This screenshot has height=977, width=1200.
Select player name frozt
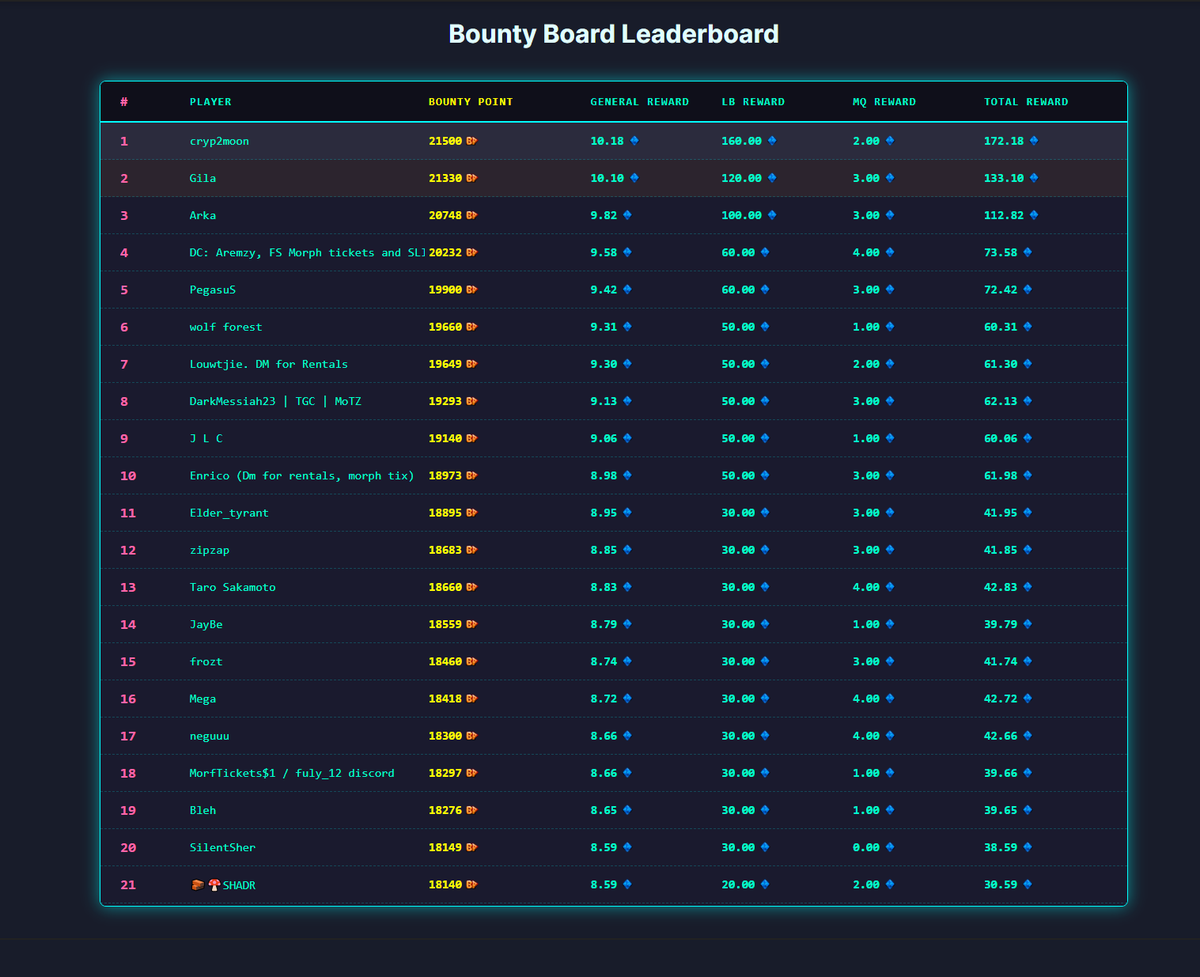206,661
